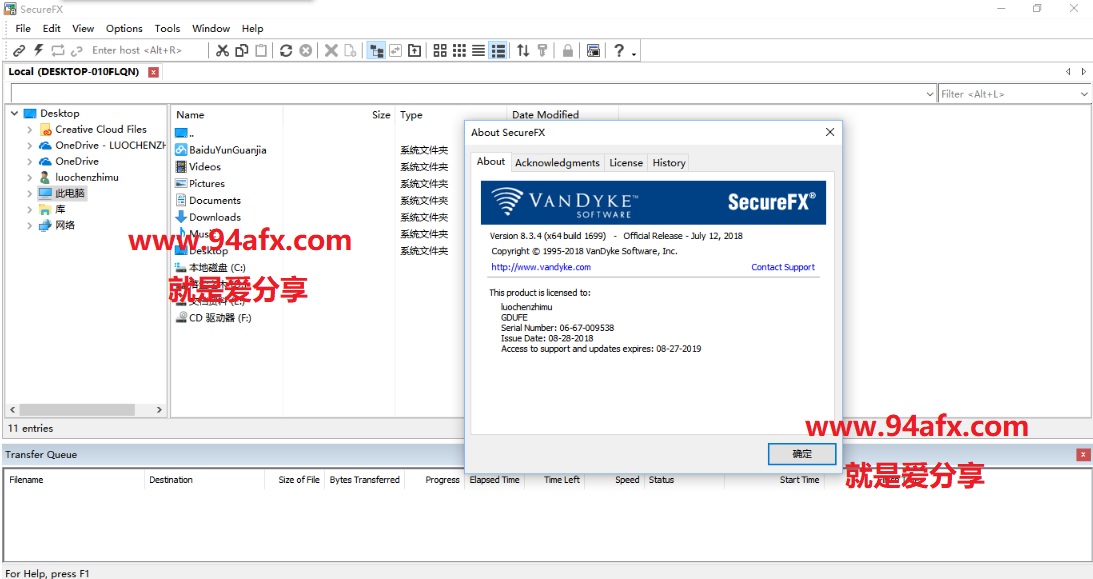Click the Reconnect arrows toolbar icon
Screen dimensions: 1093x579
click(x=58, y=50)
